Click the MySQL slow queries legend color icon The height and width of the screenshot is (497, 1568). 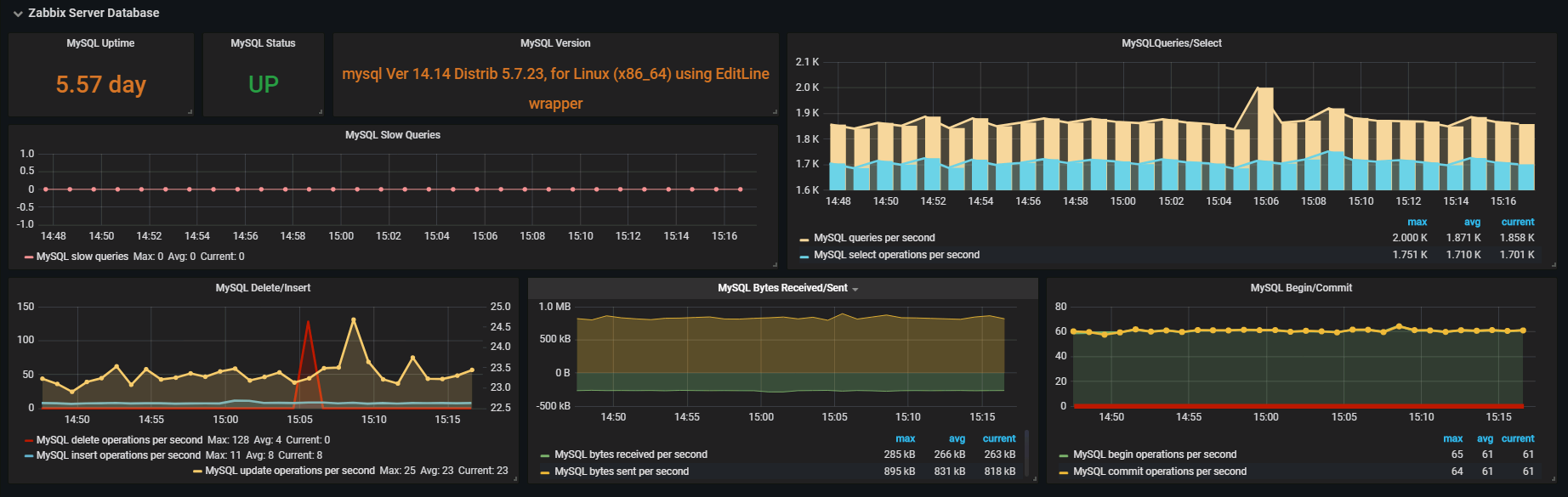pyautogui.click(x=29, y=257)
